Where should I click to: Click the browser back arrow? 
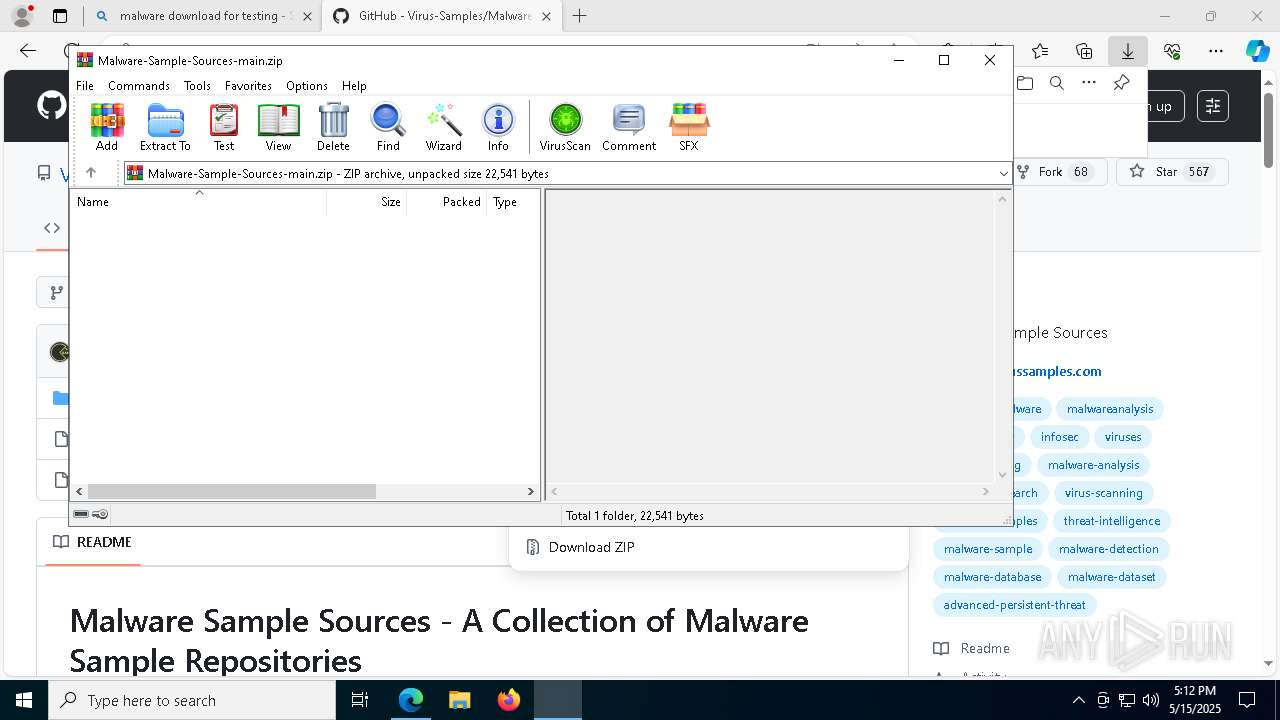tap(28, 51)
